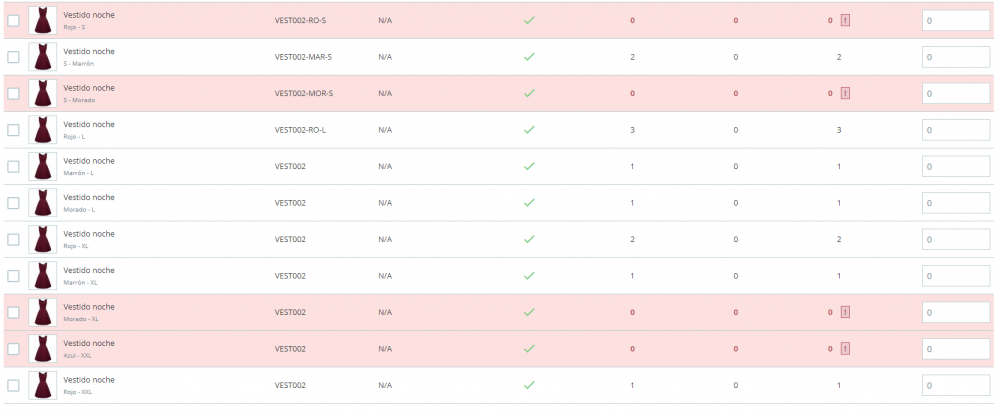Select checkbox for Vestido noche Rojo - S
Viewport: 1000px width, 419px height.
click(x=13, y=20)
